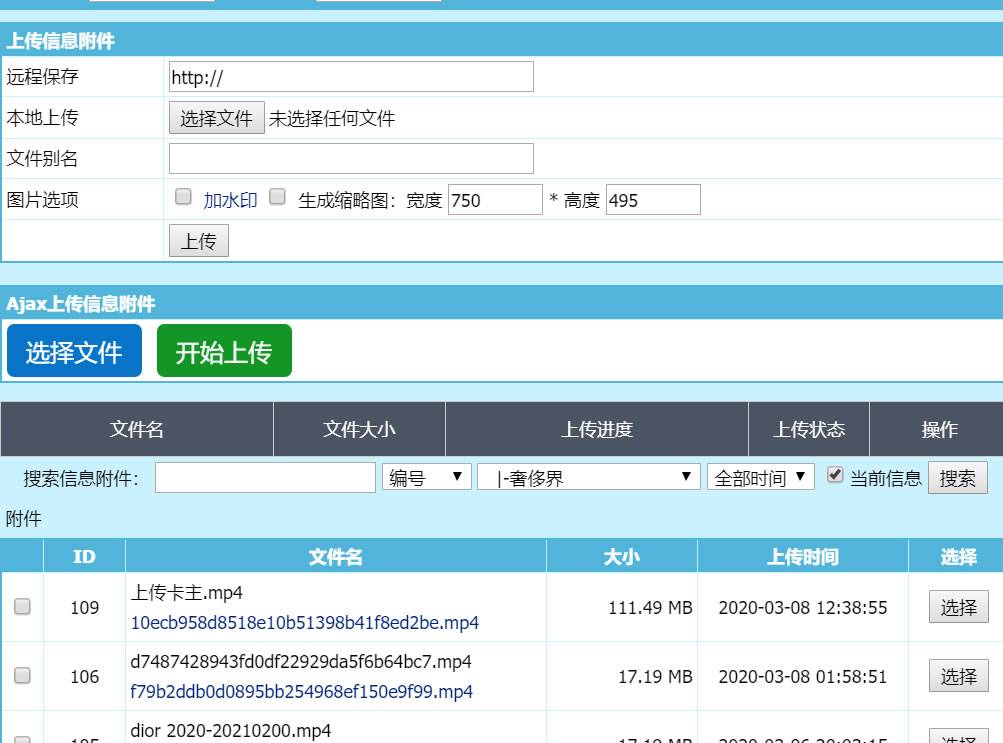The image size is (1003, 743).
Task: Click 选择 button for file ID 106
Action: point(958,676)
